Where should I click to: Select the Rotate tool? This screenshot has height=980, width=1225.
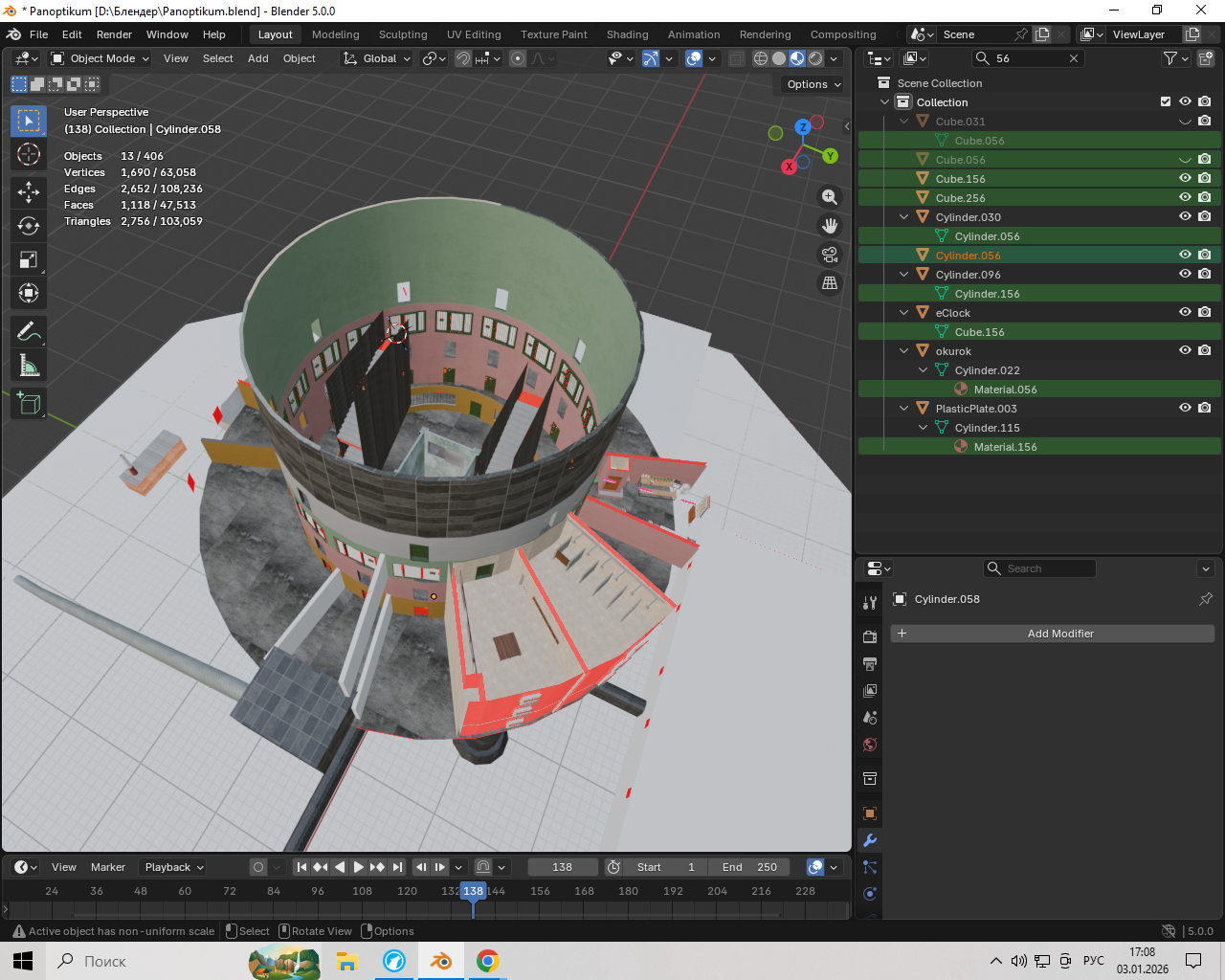coord(29,226)
